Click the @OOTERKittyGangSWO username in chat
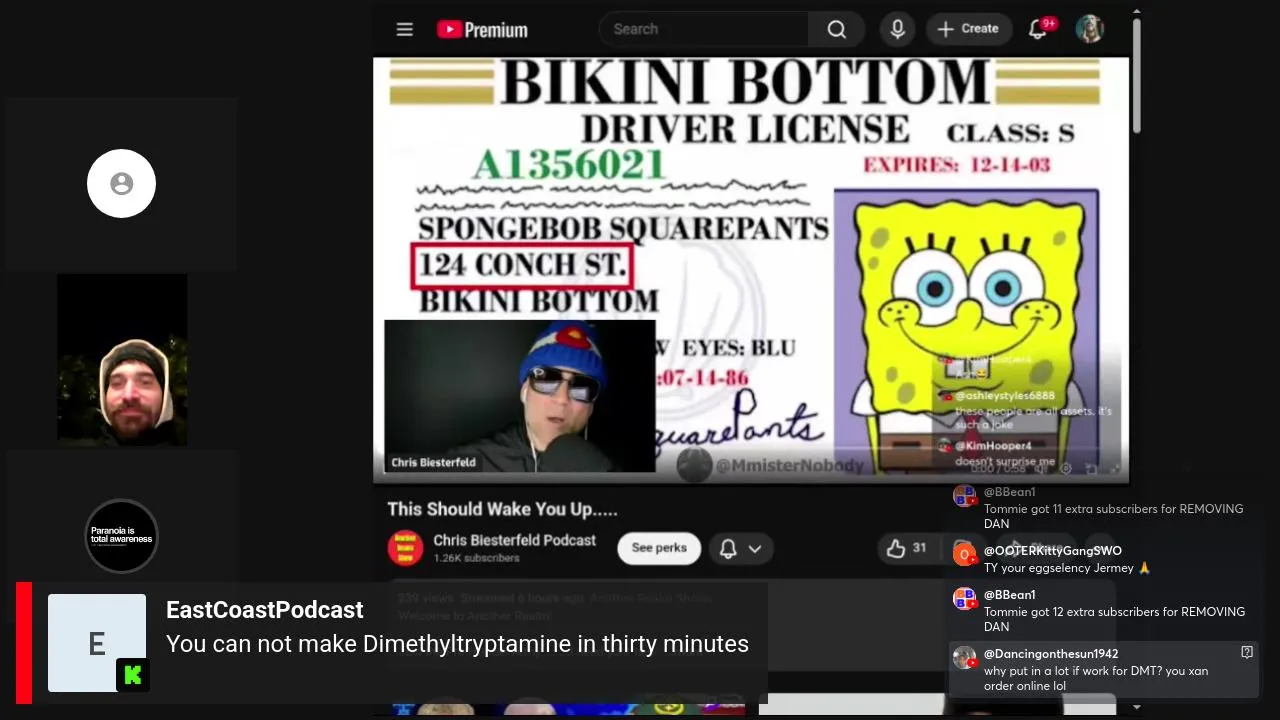 (1052, 551)
